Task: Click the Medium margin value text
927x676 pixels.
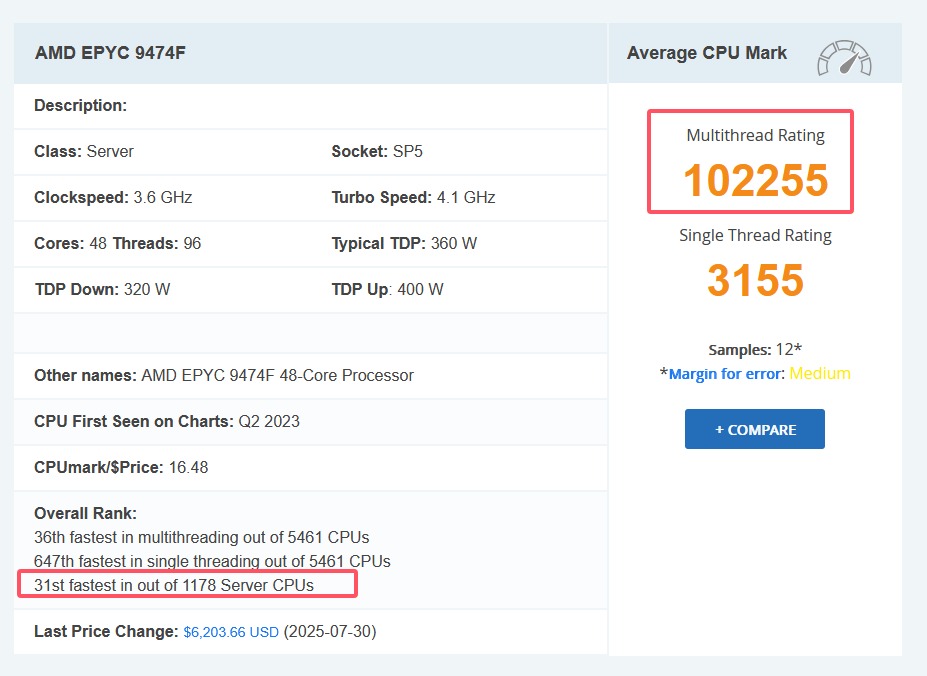Action: (820, 374)
